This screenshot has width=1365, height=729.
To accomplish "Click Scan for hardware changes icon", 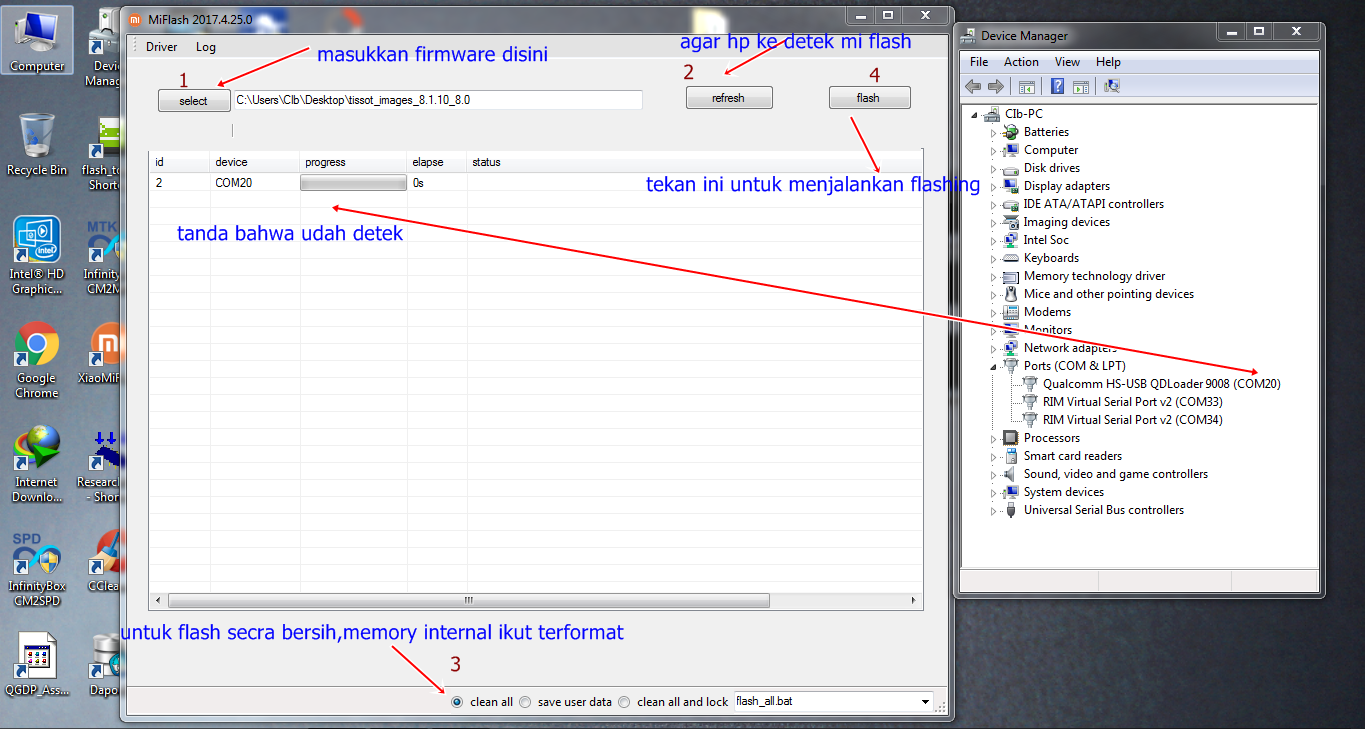I will 1112,87.
